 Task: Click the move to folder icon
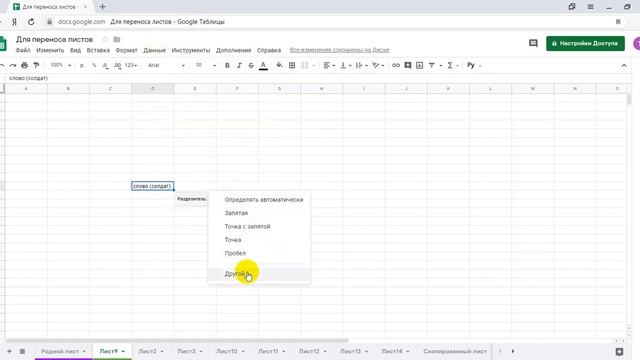tap(117, 39)
